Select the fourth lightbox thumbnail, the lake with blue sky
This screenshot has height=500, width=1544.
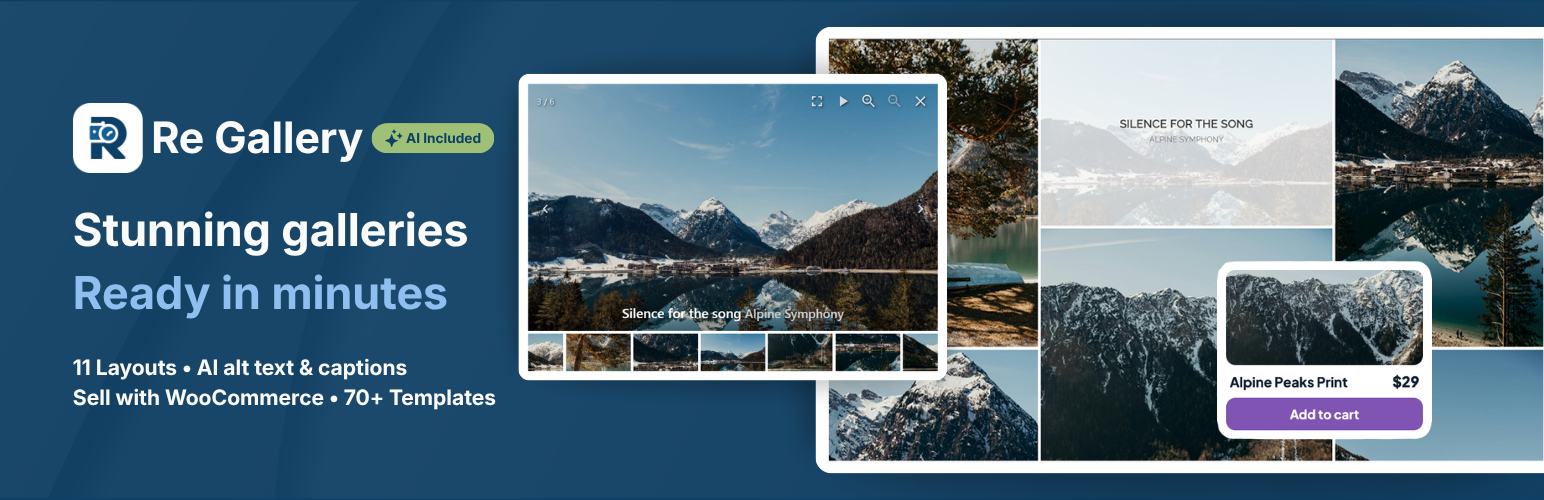(733, 352)
